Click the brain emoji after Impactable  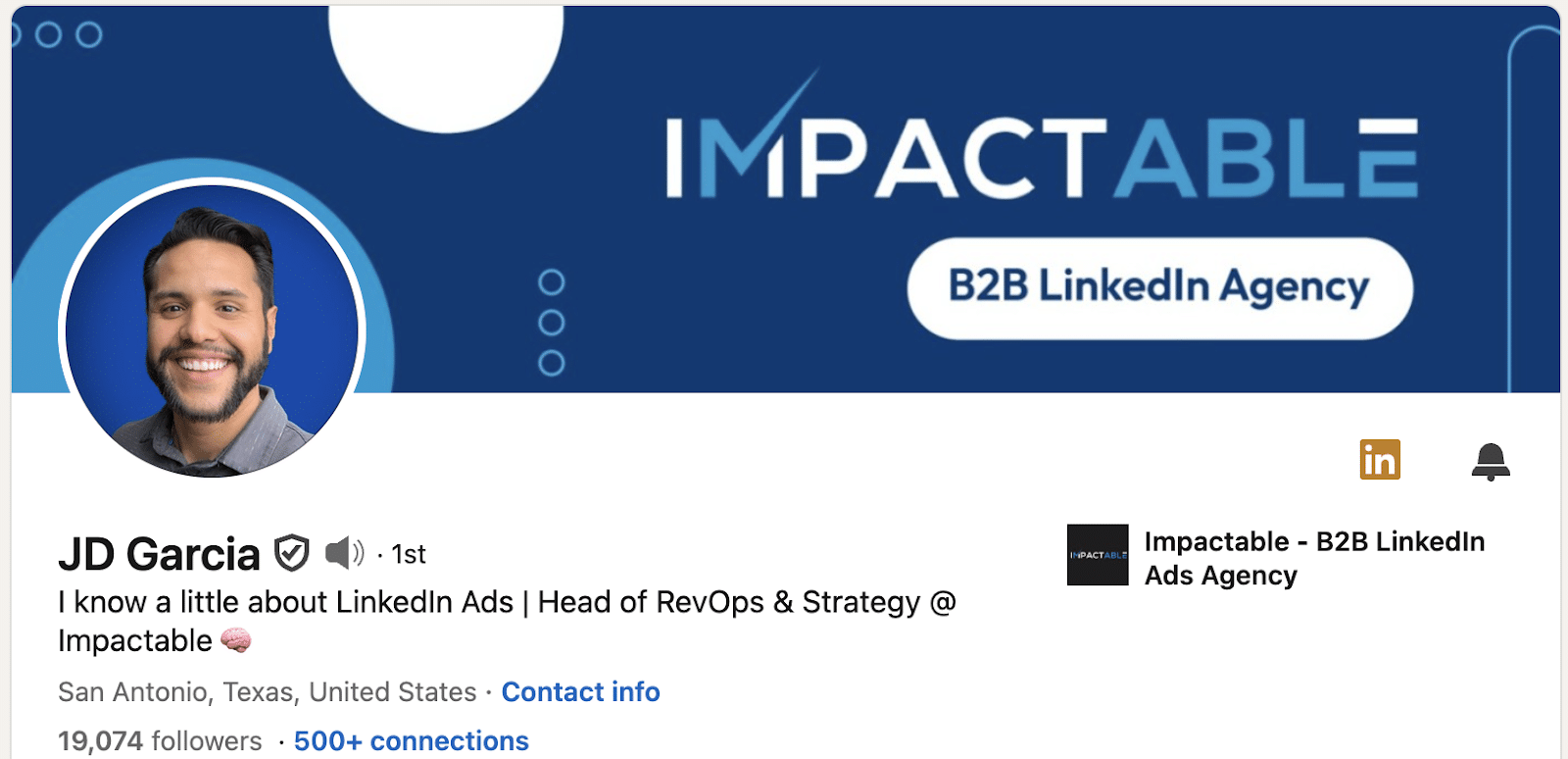tap(236, 641)
